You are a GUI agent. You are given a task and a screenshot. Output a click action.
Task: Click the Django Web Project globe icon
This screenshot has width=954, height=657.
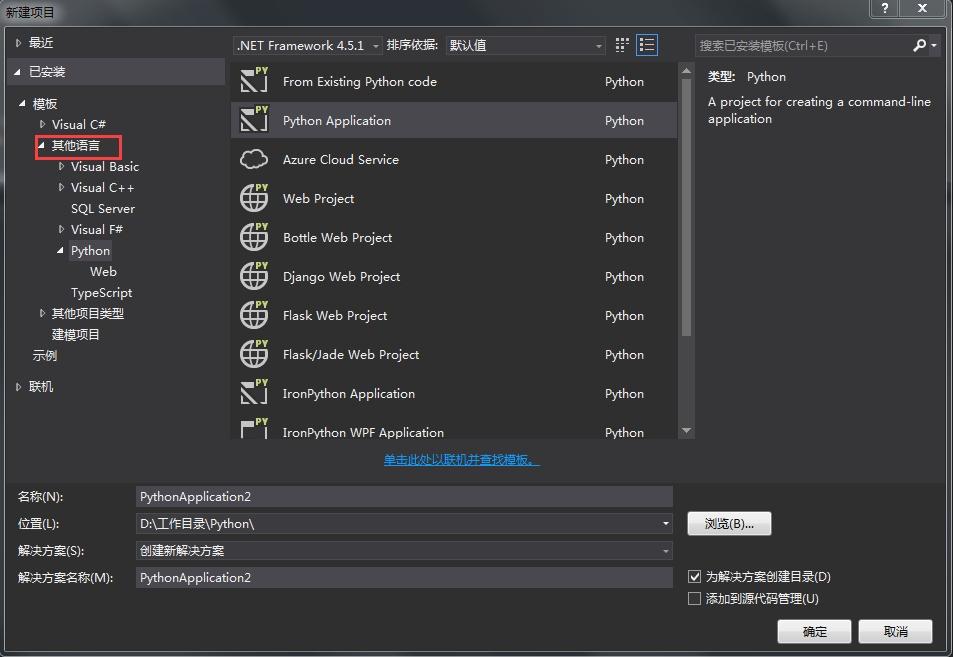(x=254, y=276)
